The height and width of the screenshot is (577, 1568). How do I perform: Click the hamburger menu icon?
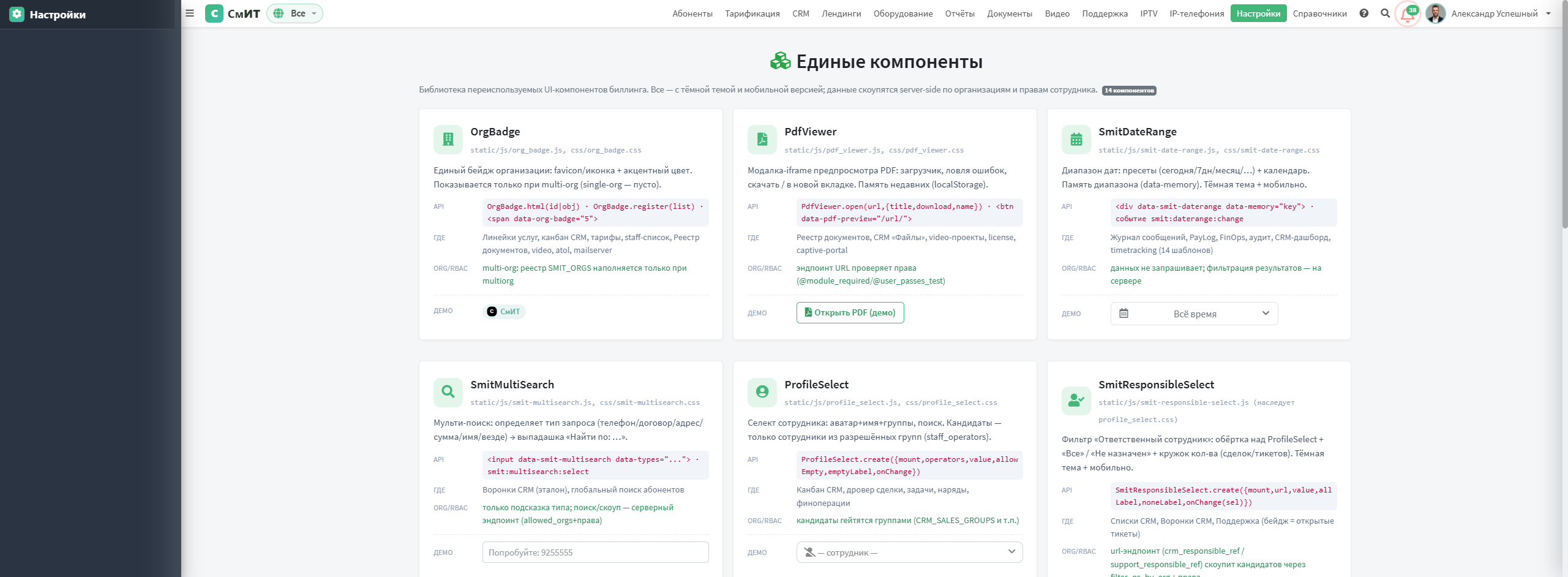pos(190,13)
